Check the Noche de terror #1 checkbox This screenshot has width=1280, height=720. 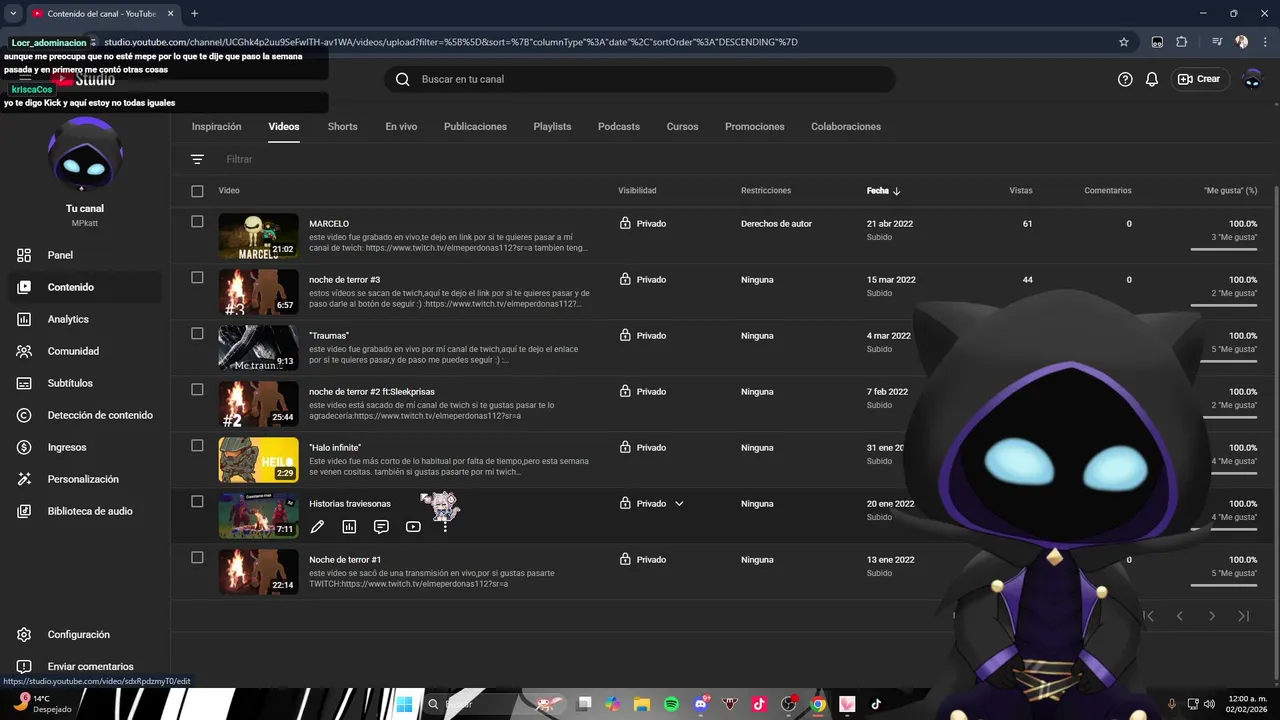[197, 558]
